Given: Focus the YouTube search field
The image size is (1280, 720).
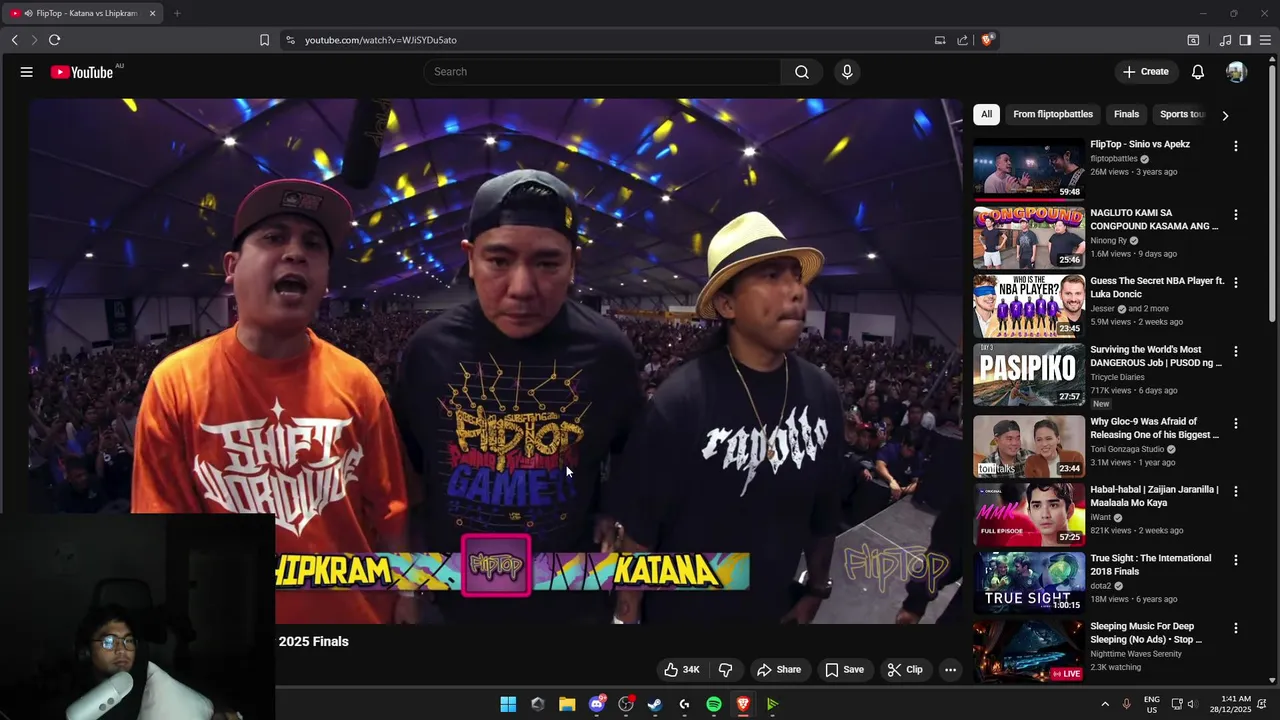Looking at the screenshot, I should (x=602, y=72).
